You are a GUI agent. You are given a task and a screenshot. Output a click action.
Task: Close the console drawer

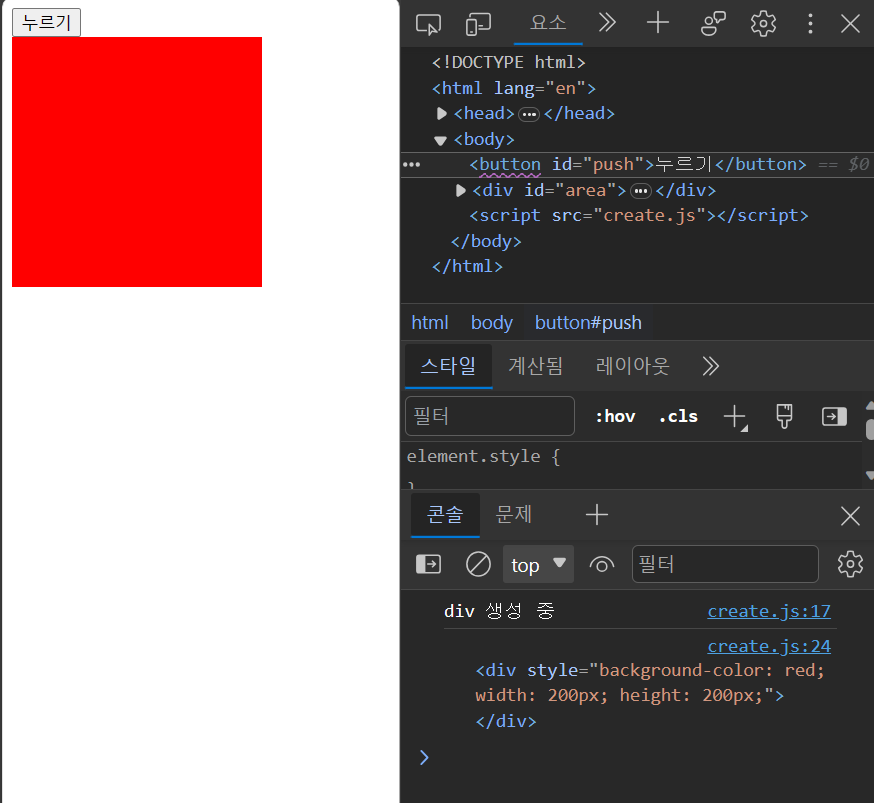point(850,516)
